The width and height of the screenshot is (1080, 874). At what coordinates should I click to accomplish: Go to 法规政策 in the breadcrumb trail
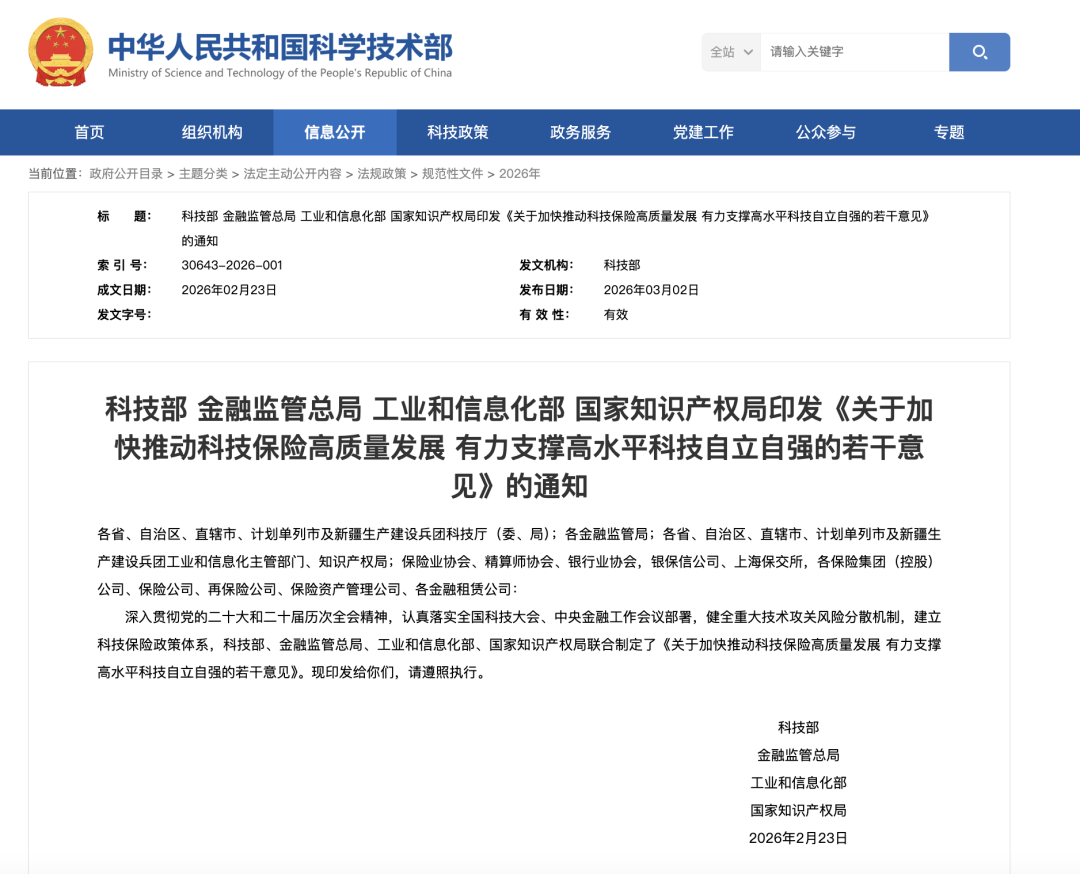[x=377, y=172]
